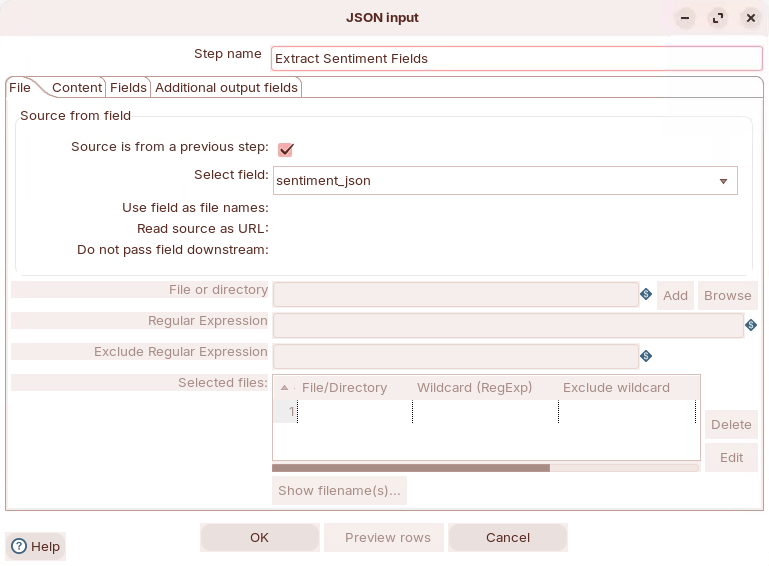Click the Step name text field
Viewport: 769px width, 566px height.
[x=516, y=59]
